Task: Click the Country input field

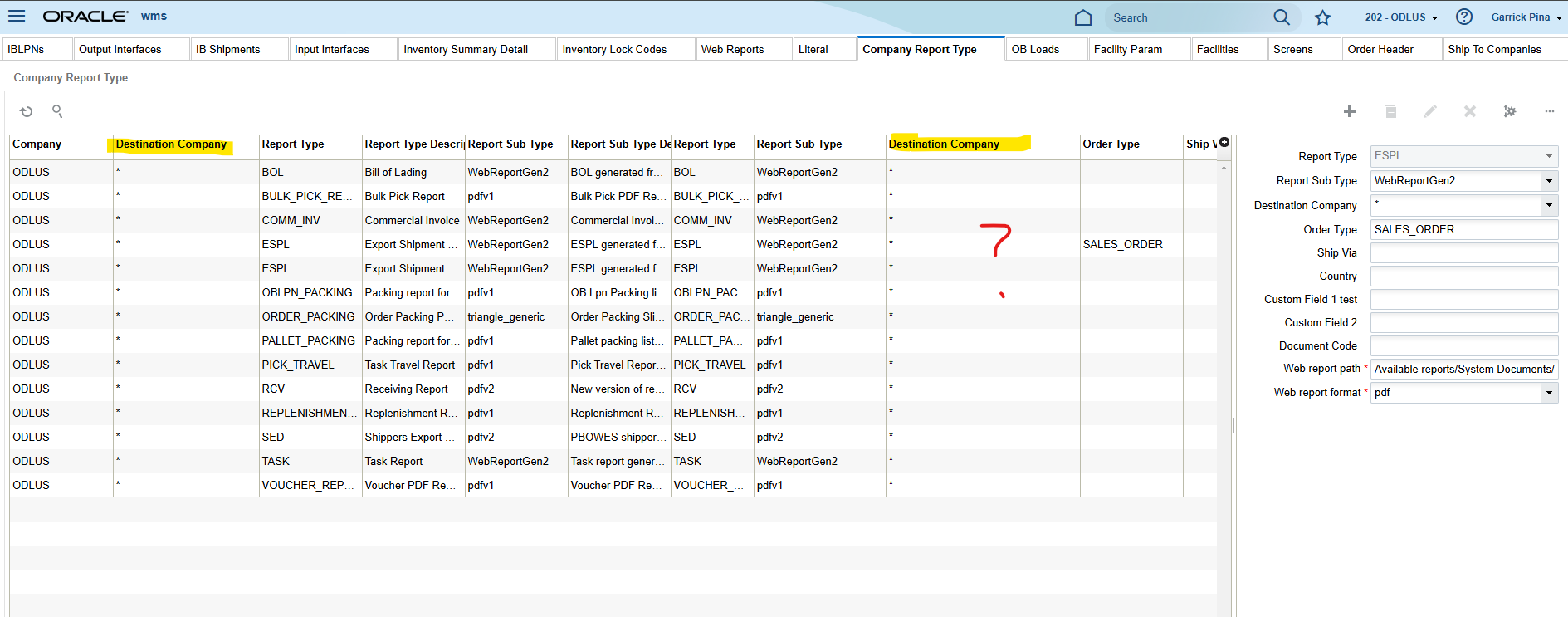Action: [1464, 277]
